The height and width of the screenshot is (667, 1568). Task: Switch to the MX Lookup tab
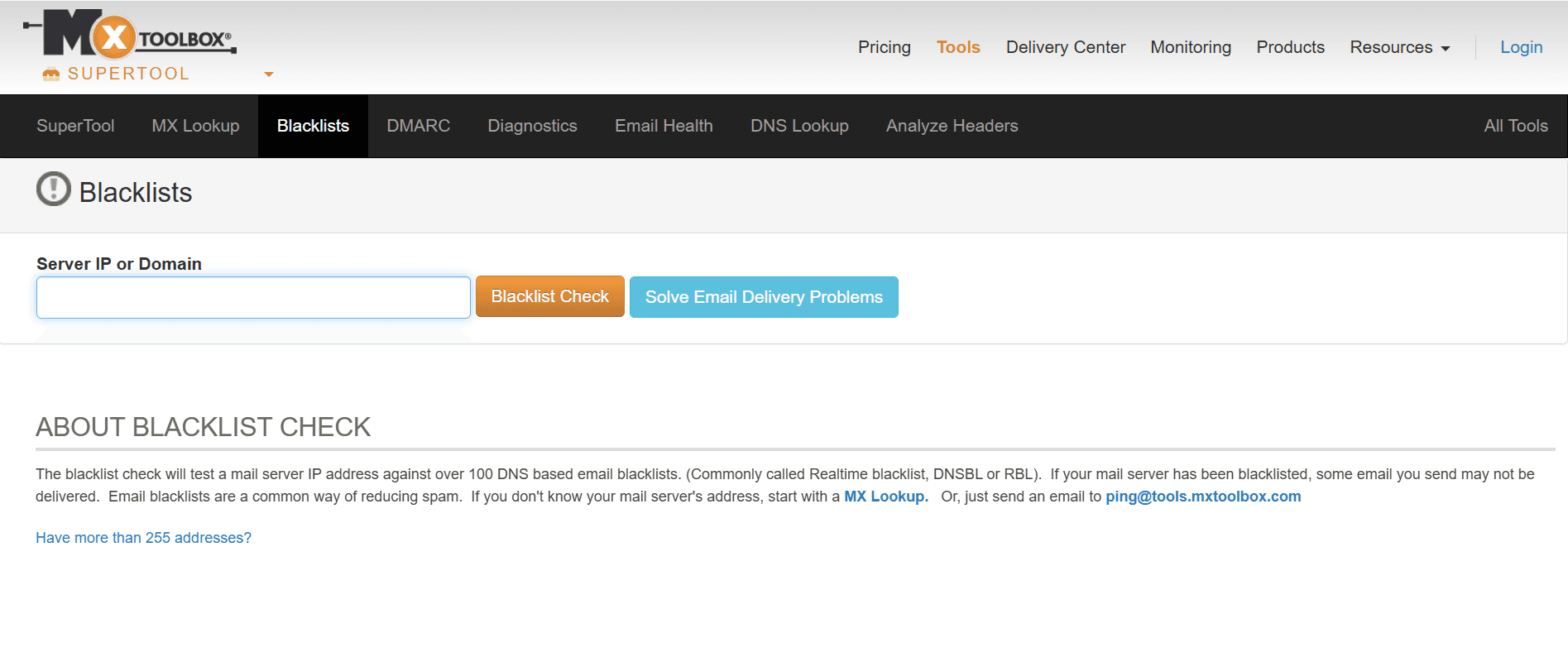pos(195,126)
